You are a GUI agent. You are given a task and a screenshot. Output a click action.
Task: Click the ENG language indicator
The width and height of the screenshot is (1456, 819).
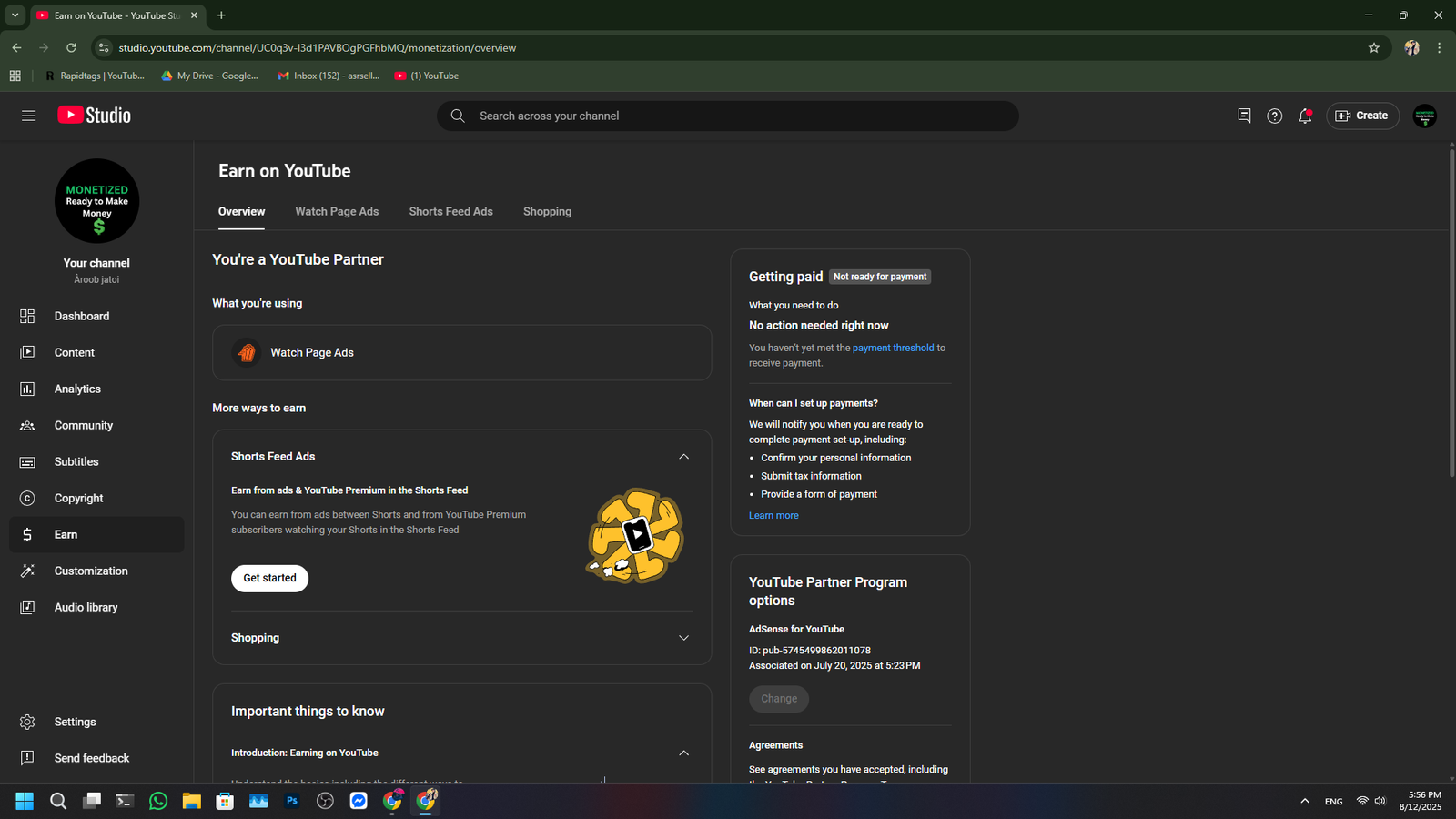click(1333, 801)
